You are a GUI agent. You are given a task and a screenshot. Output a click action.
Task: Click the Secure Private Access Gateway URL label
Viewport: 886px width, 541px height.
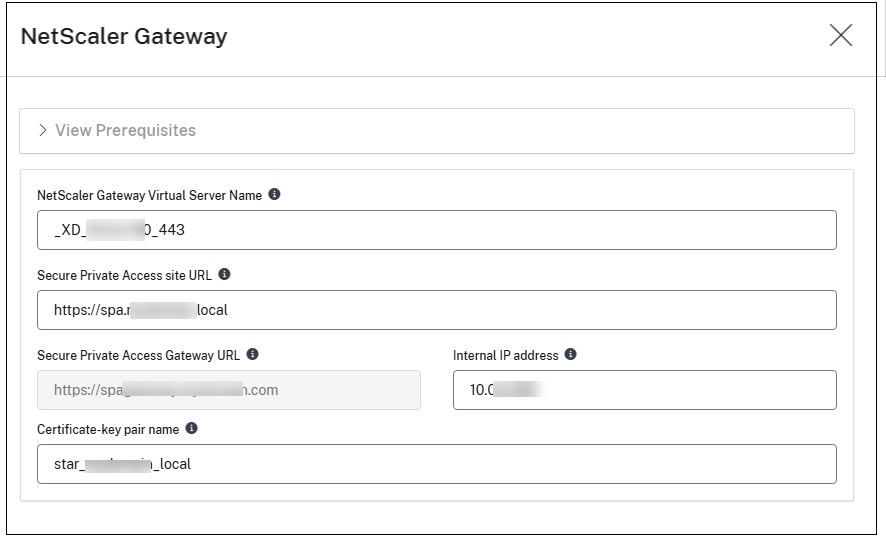click(x=138, y=355)
